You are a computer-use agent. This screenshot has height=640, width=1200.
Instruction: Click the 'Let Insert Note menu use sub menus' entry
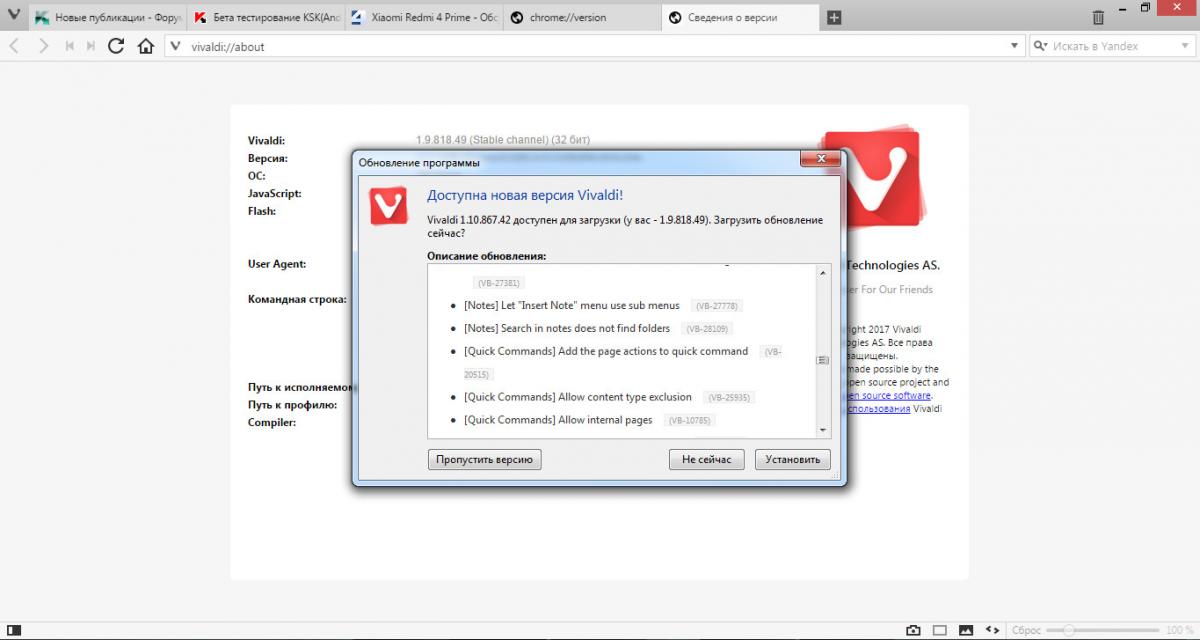(572, 305)
